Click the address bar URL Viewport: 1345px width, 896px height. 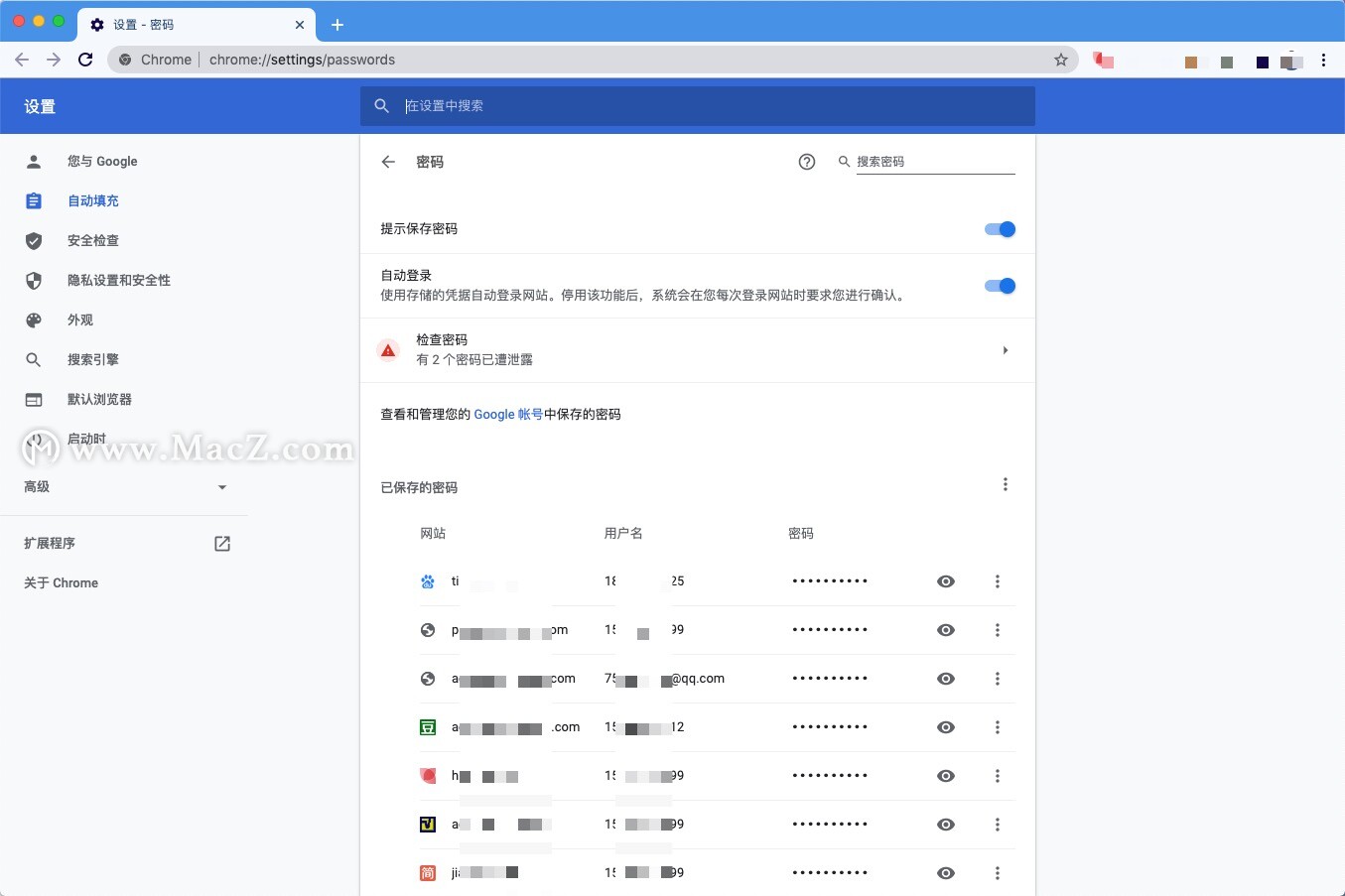(x=302, y=60)
